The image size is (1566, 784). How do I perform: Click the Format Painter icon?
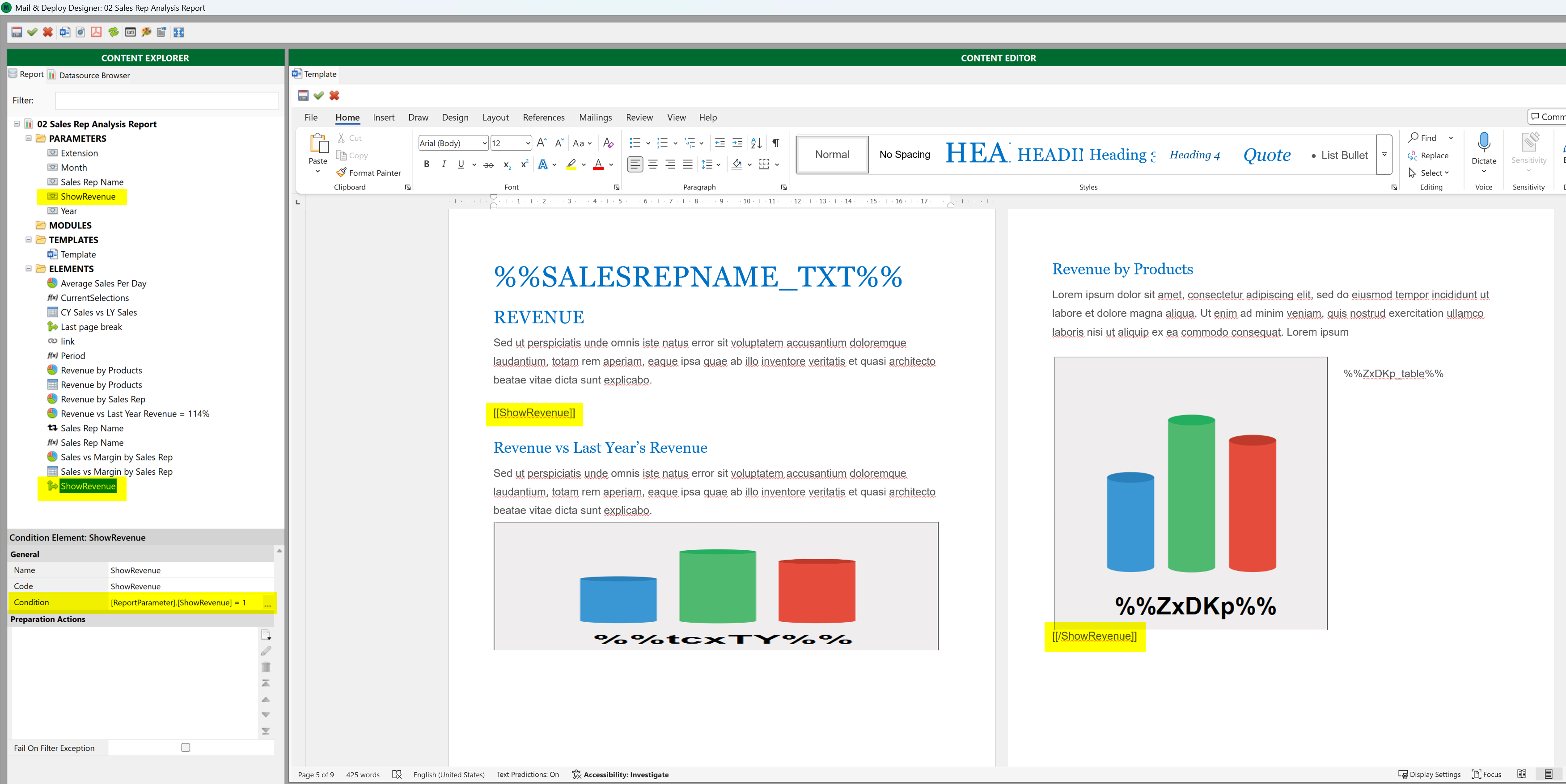[x=342, y=173]
